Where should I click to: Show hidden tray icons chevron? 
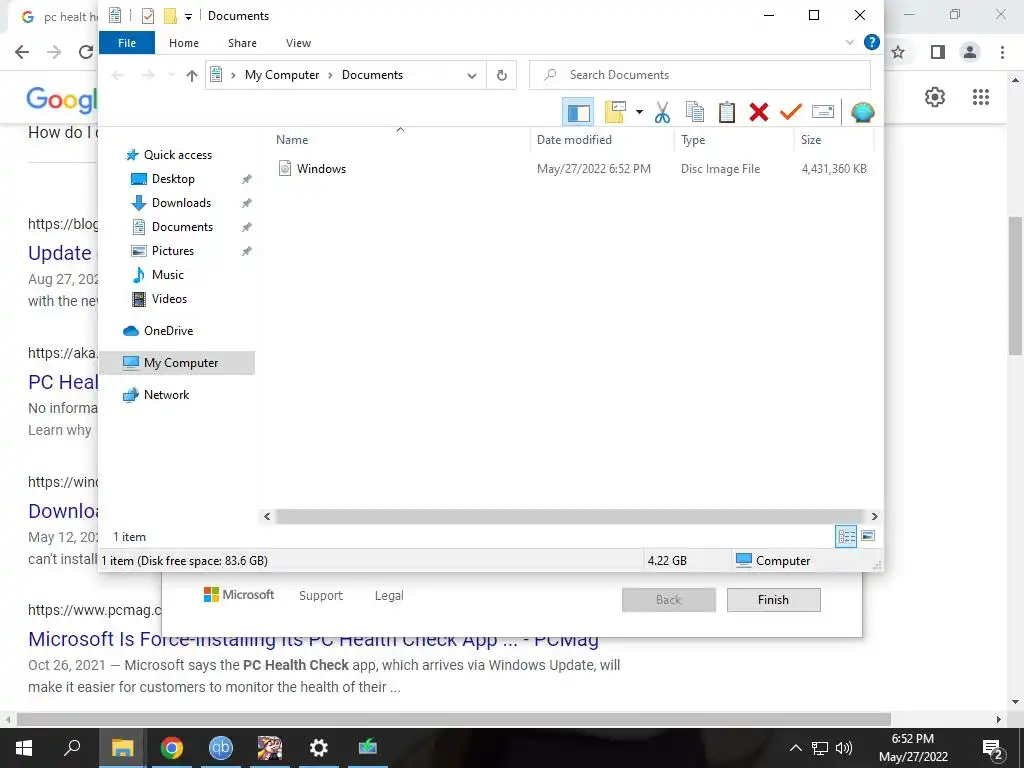pos(795,748)
